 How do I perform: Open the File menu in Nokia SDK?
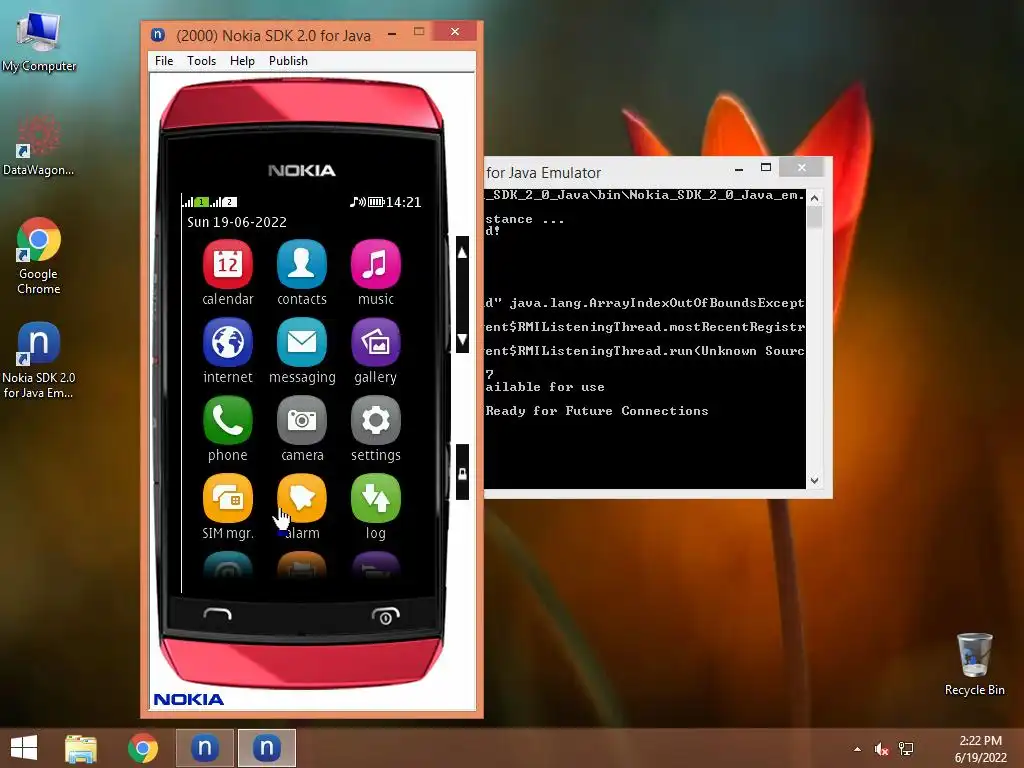pyautogui.click(x=164, y=61)
